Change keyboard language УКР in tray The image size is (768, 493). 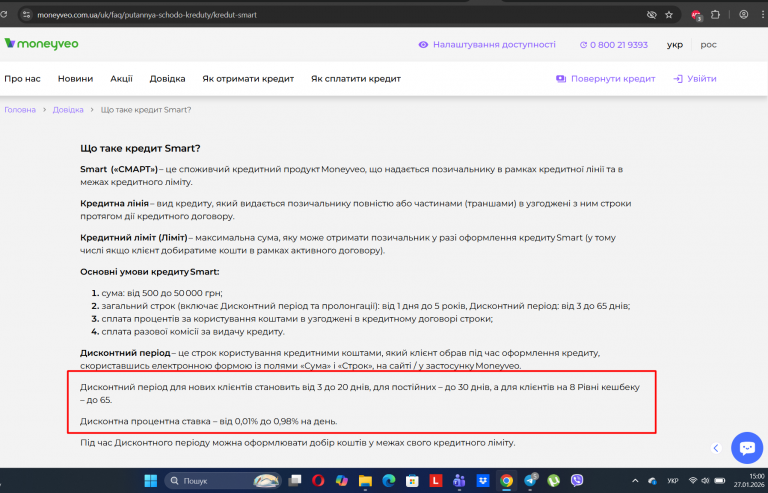tap(673, 481)
